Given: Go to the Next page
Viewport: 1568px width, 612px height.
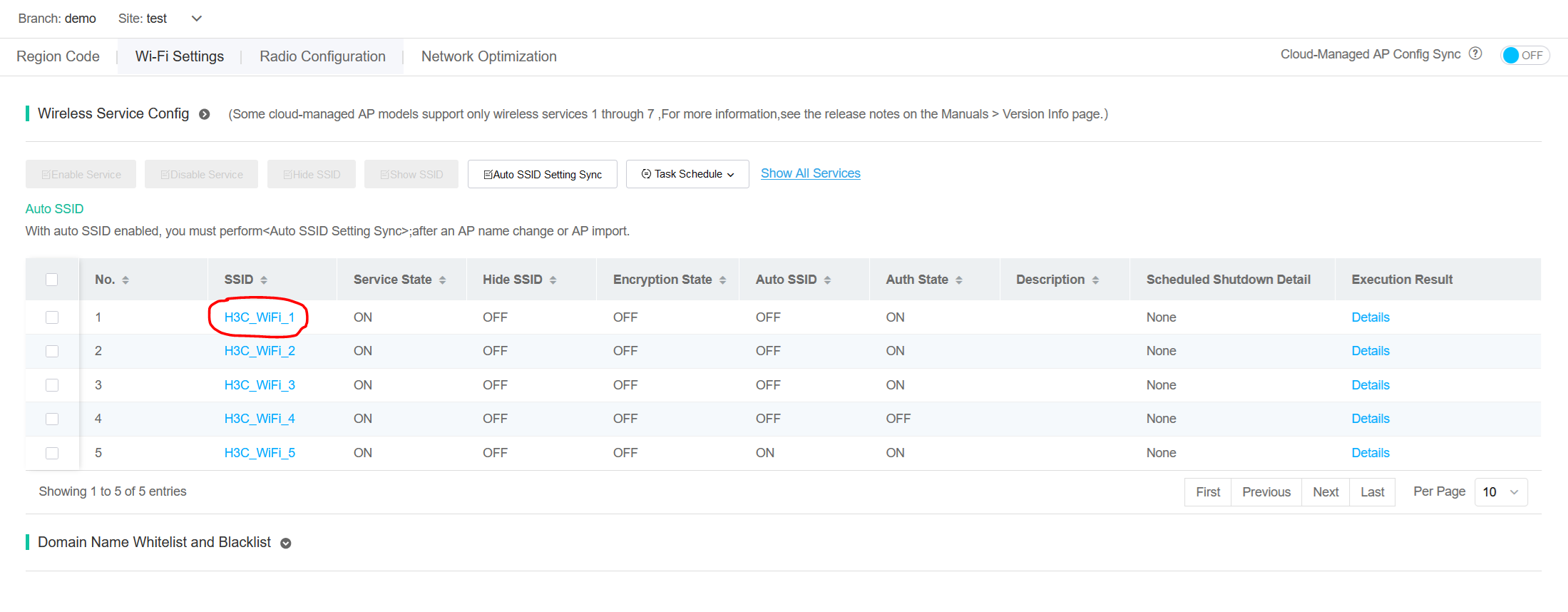Looking at the screenshot, I should [x=1326, y=492].
